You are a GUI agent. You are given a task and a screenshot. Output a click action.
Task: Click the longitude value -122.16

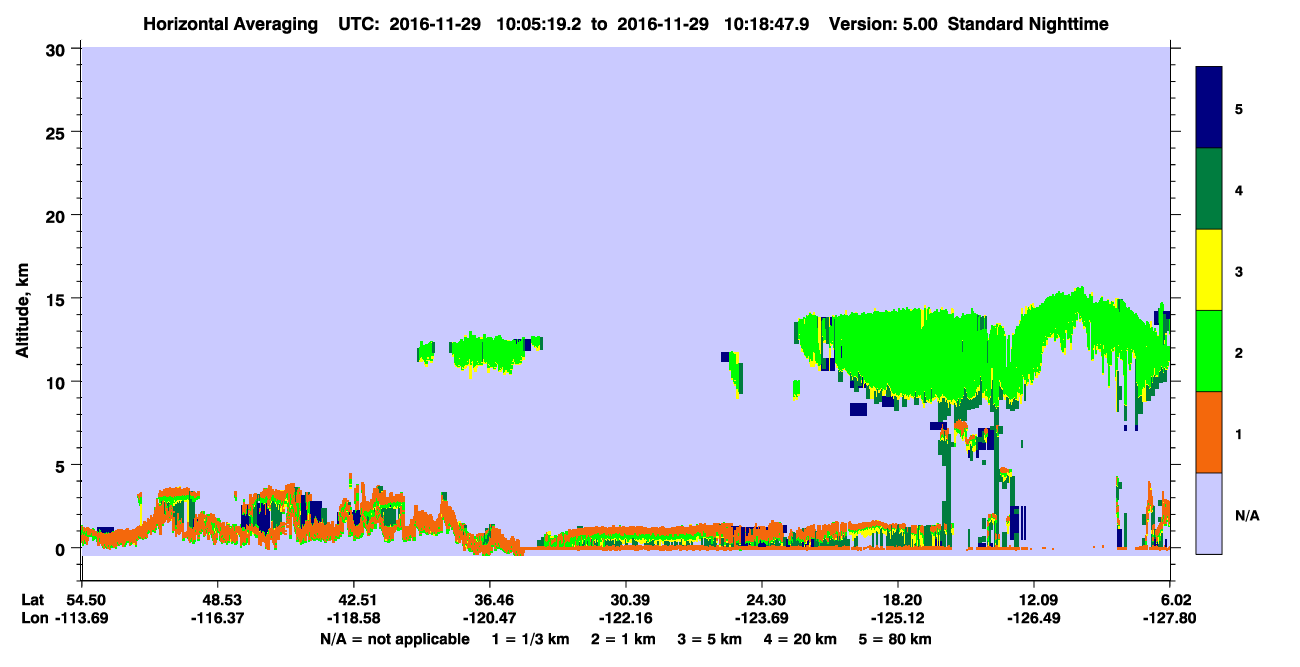tap(626, 618)
